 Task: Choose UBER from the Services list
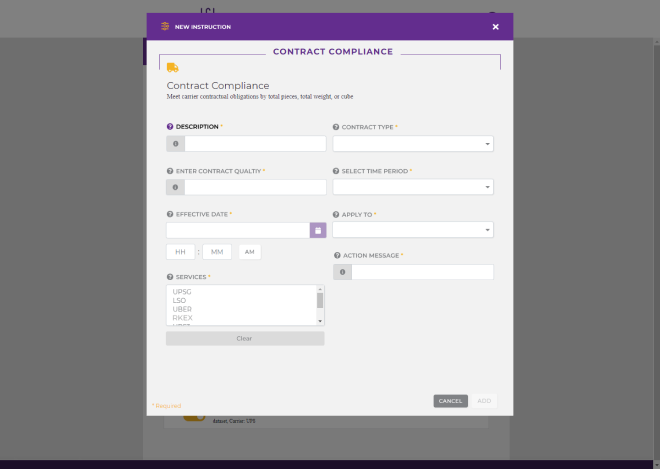[x=182, y=309]
